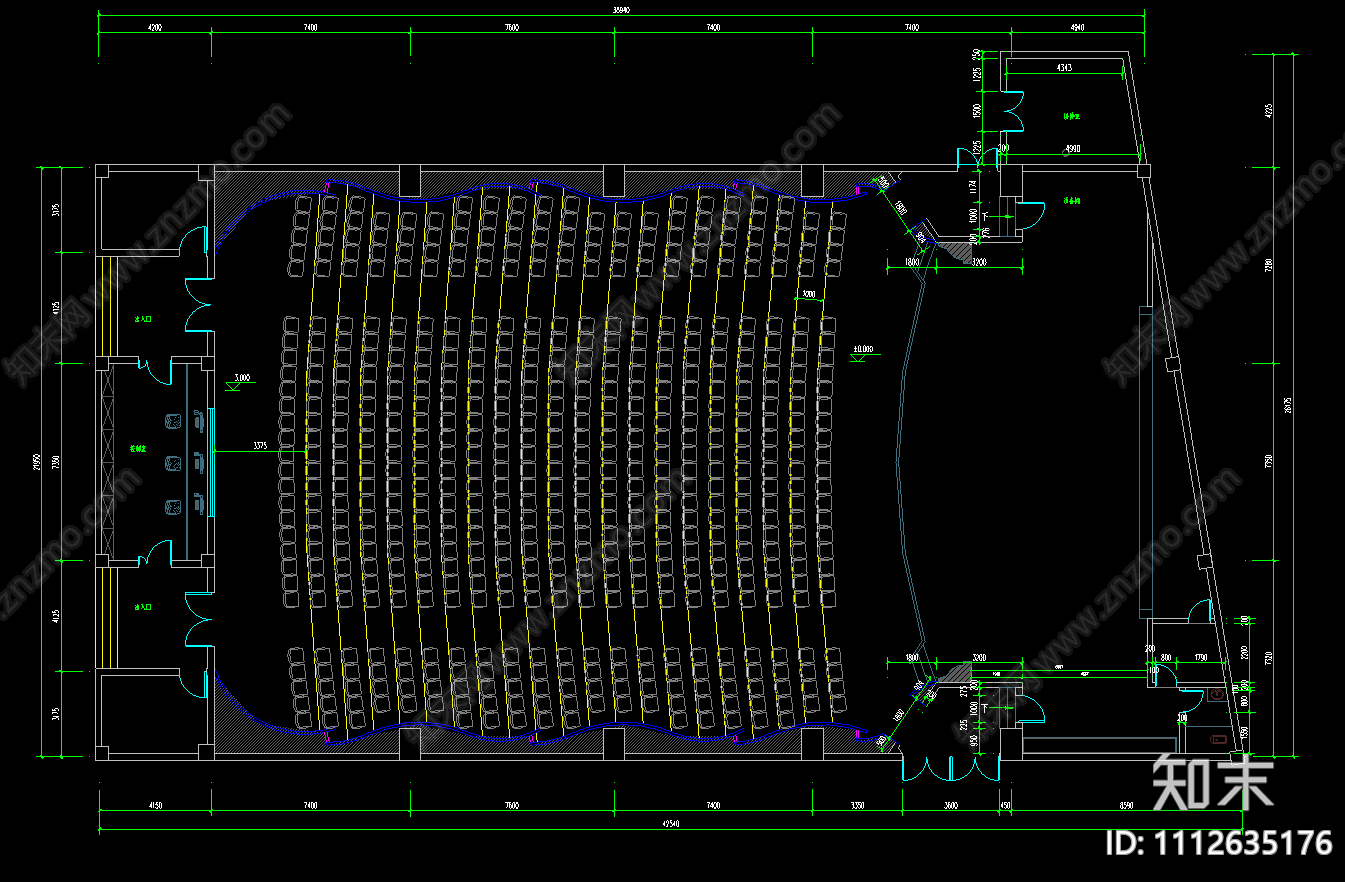This screenshot has height=882, width=1345.
Task: Click the 3.000 elevation label
Action: [241, 377]
